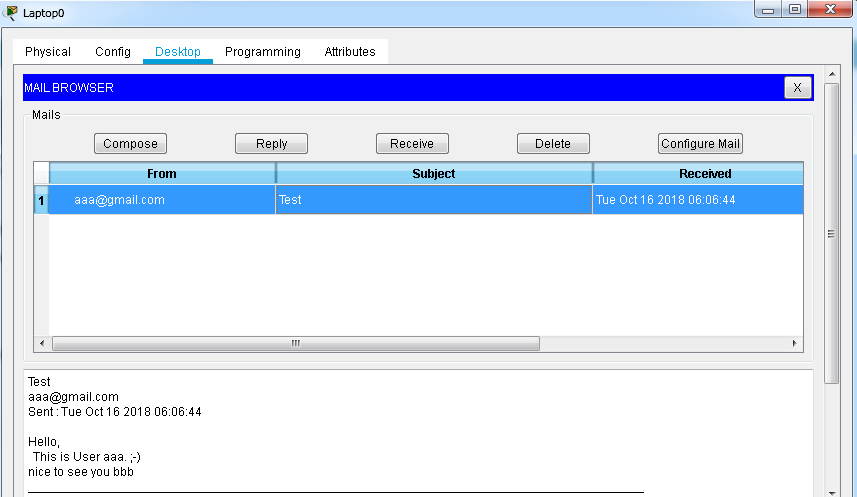Screen dimensions: 857x497
Task: Click Receive to fetch mail
Action: pyautogui.click(x=412, y=144)
